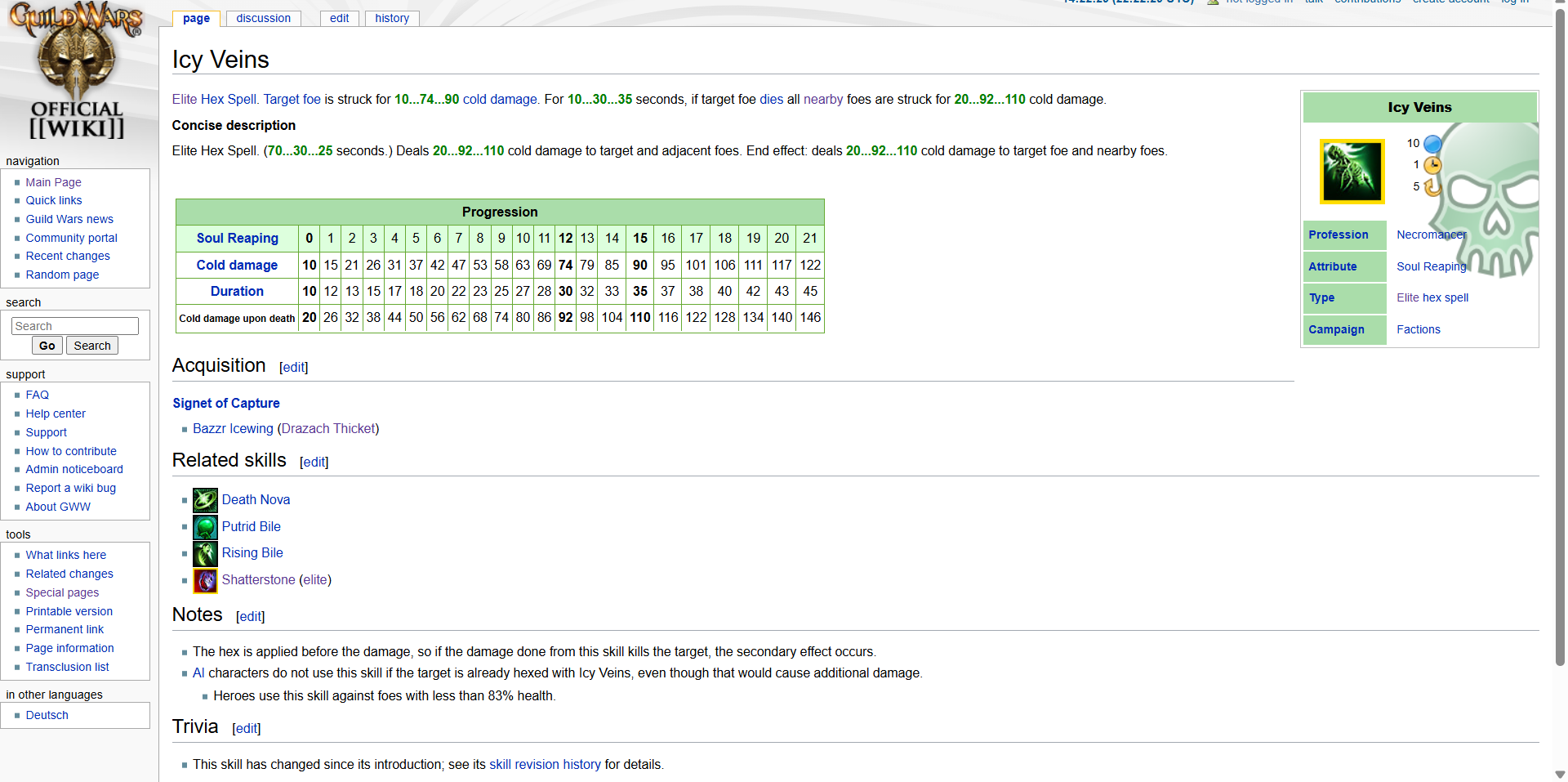Open Related changes in tools
This screenshot has height=782, width=1568.
[69, 574]
